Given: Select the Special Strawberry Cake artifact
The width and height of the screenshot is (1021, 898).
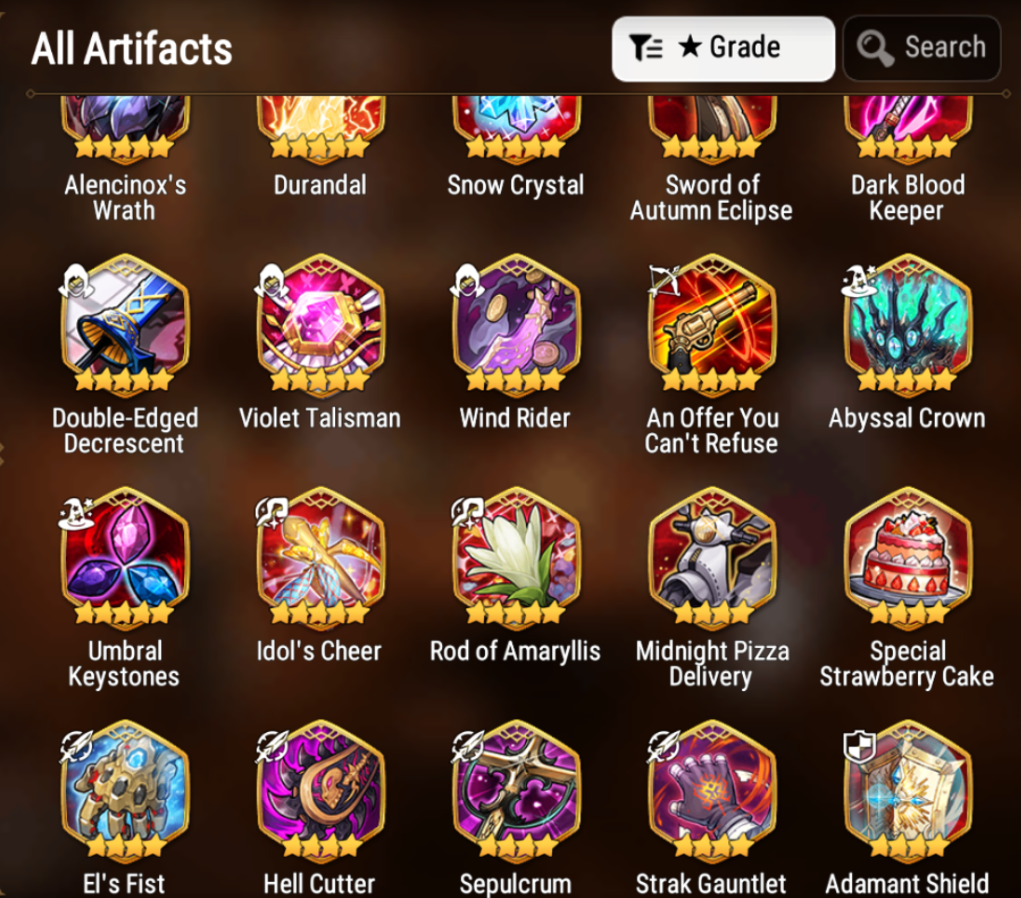Looking at the screenshot, I should click(x=908, y=558).
